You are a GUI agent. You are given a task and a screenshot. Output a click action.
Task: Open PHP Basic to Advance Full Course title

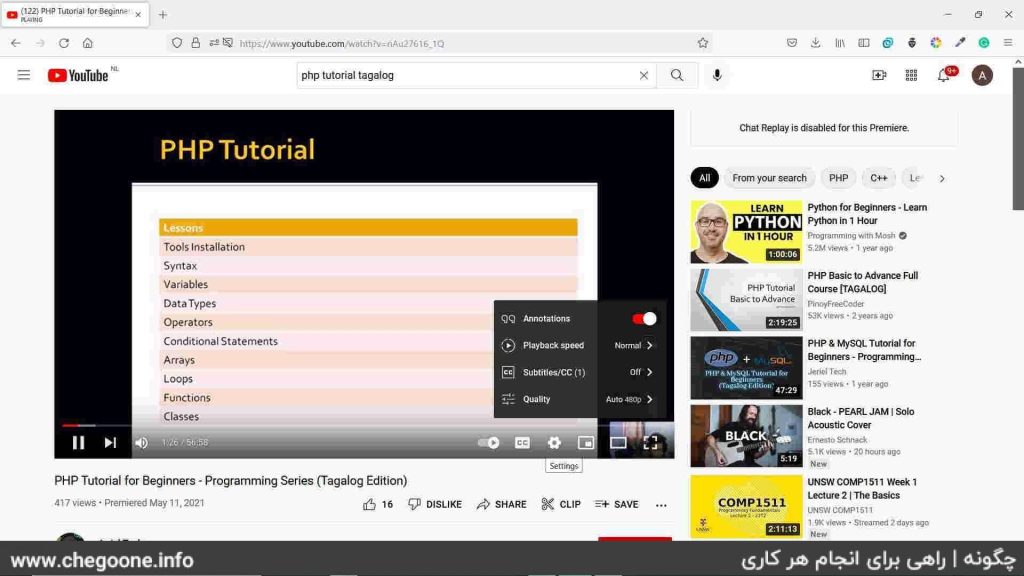click(x=863, y=282)
